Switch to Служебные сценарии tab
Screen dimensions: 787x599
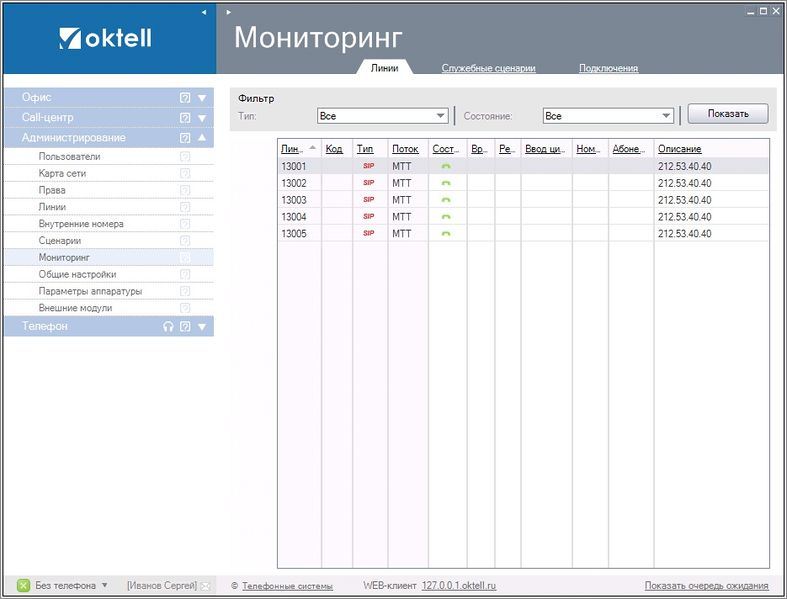[x=488, y=68]
